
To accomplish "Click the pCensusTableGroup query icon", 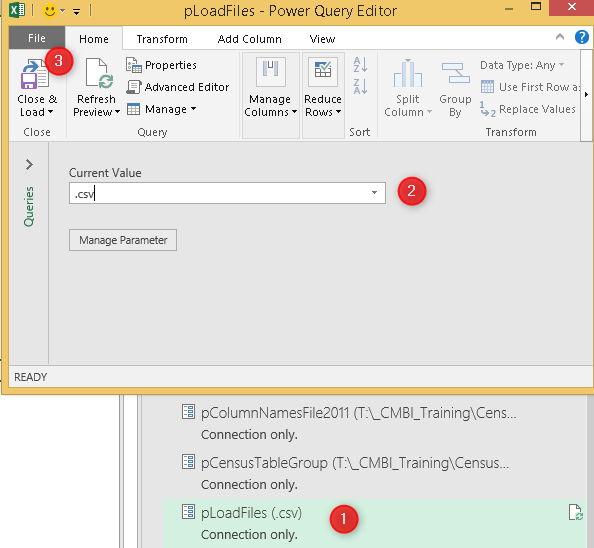I will click(x=188, y=462).
